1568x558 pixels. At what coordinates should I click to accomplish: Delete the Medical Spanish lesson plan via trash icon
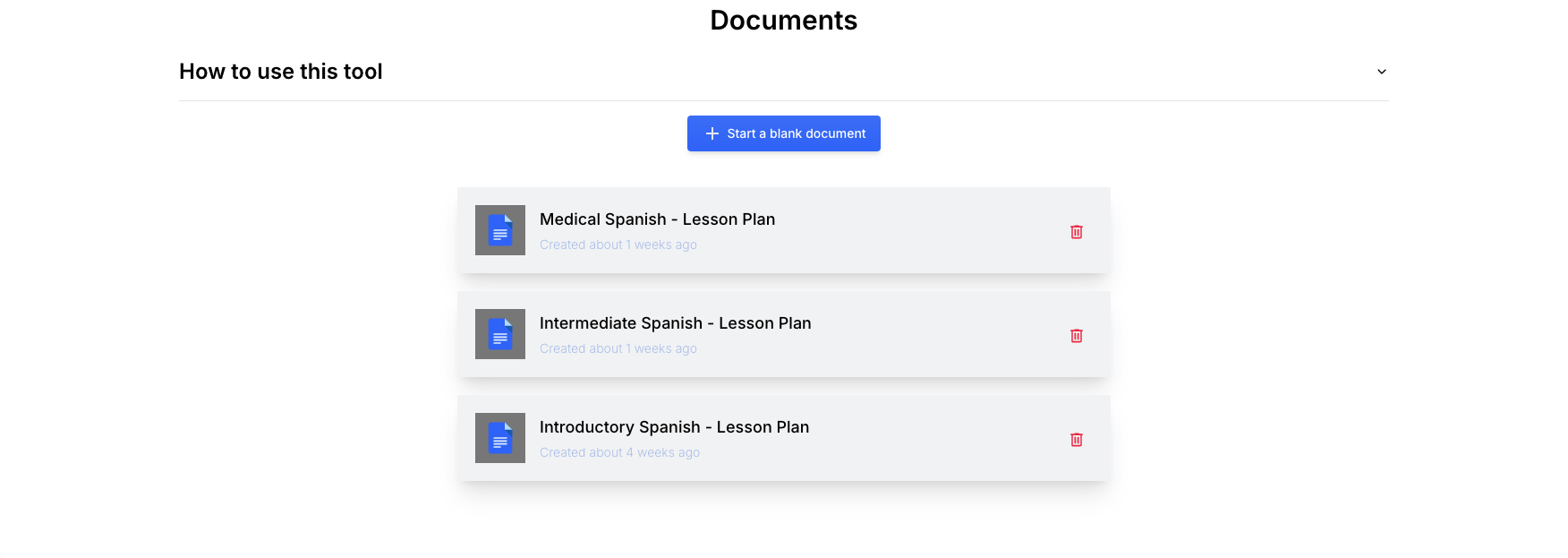1077,232
